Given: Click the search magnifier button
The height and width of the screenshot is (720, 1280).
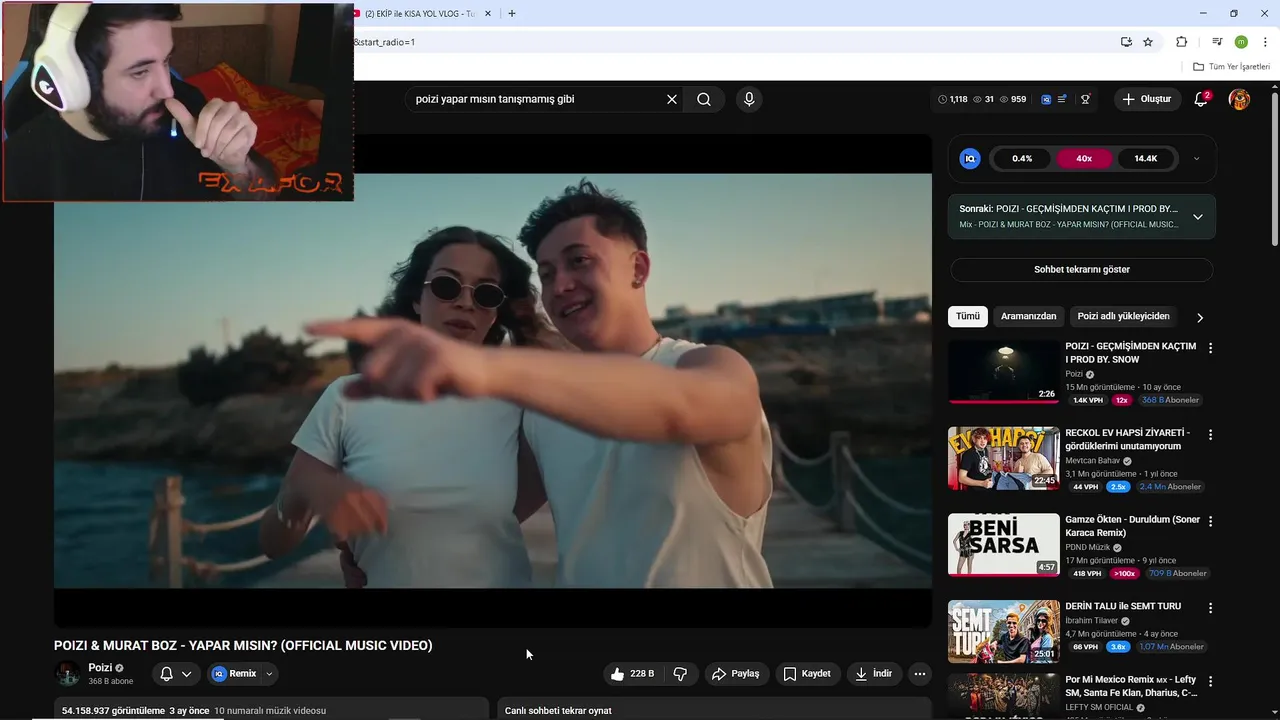Looking at the screenshot, I should click(704, 99).
